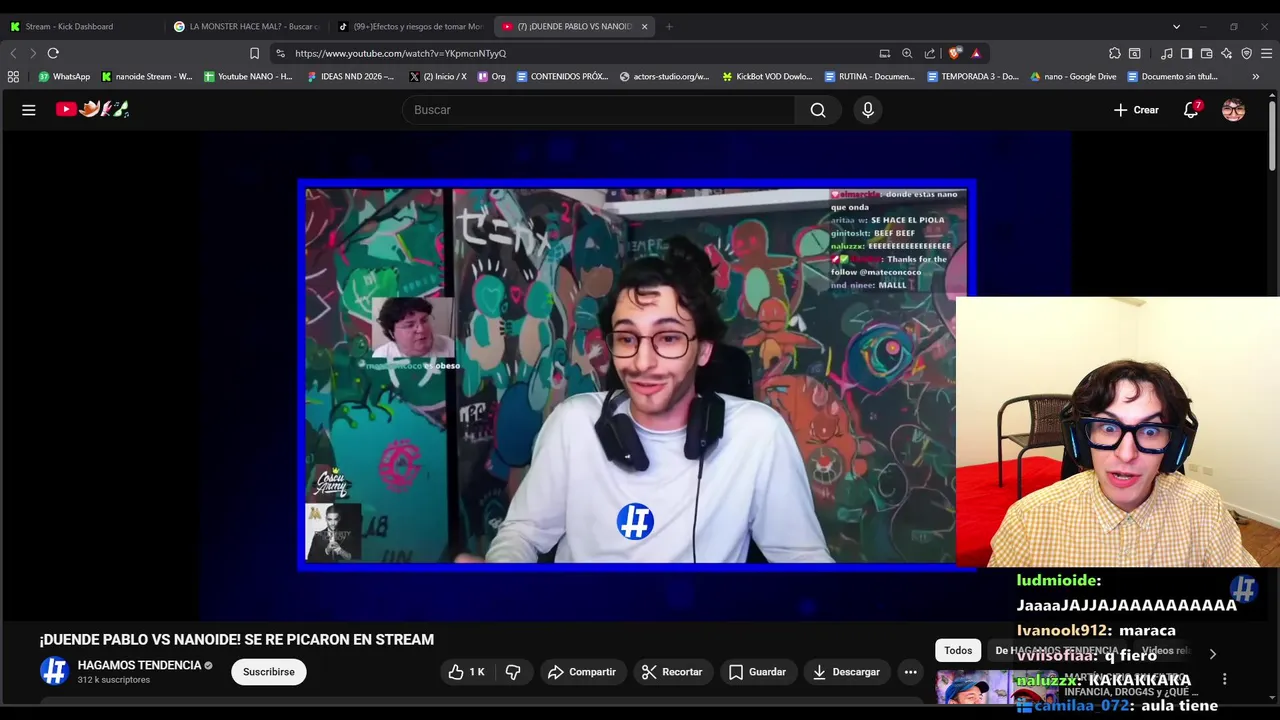Select the Todos filter chip
Screen dimensions: 1280x720
coord(958,651)
